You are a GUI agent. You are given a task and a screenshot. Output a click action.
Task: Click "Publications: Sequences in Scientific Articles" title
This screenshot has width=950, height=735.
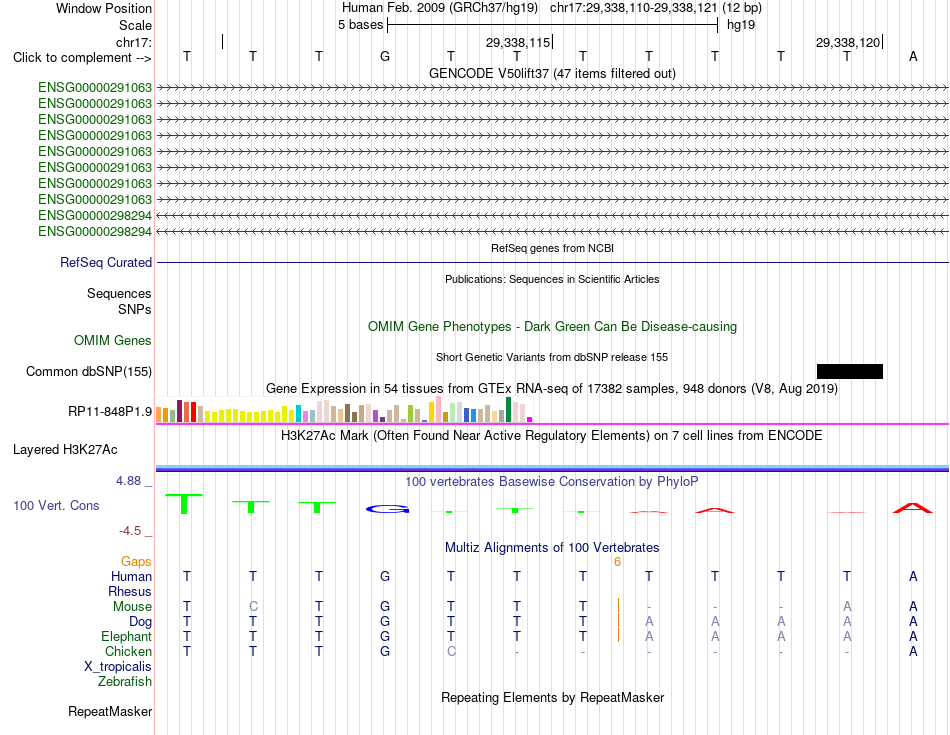point(552,279)
